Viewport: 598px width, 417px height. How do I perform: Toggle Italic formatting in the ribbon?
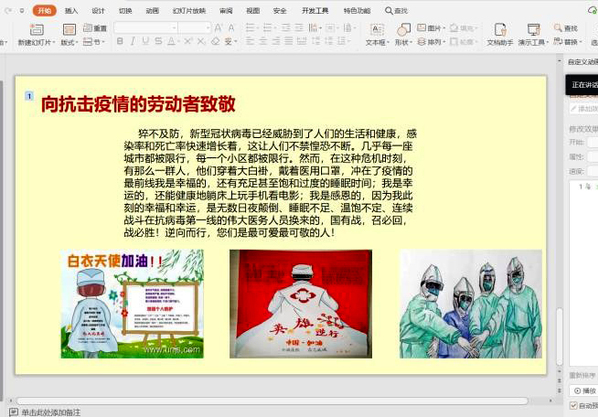coord(133,41)
